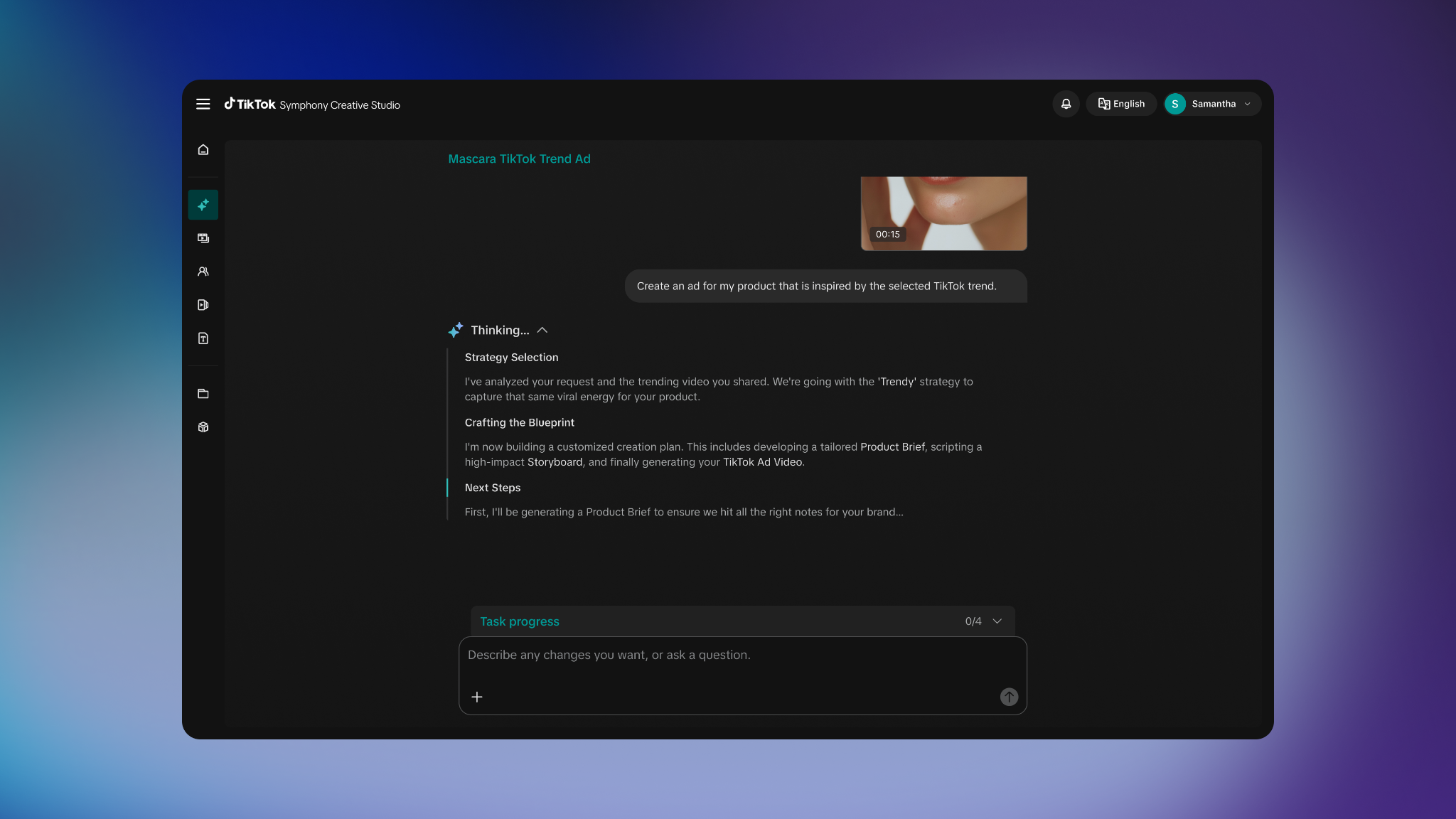
Task: Play the trend video thumbnail
Action: pyautogui.click(x=943, y=213)
